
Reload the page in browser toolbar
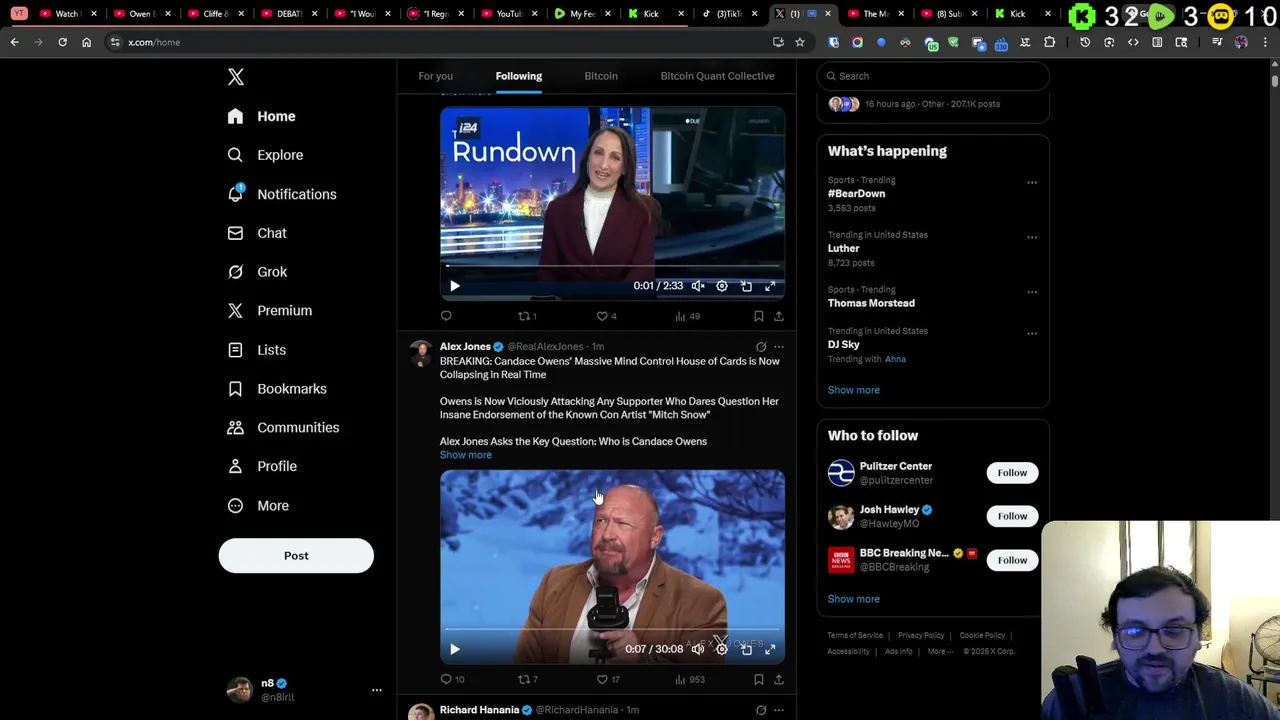(62, 42)
